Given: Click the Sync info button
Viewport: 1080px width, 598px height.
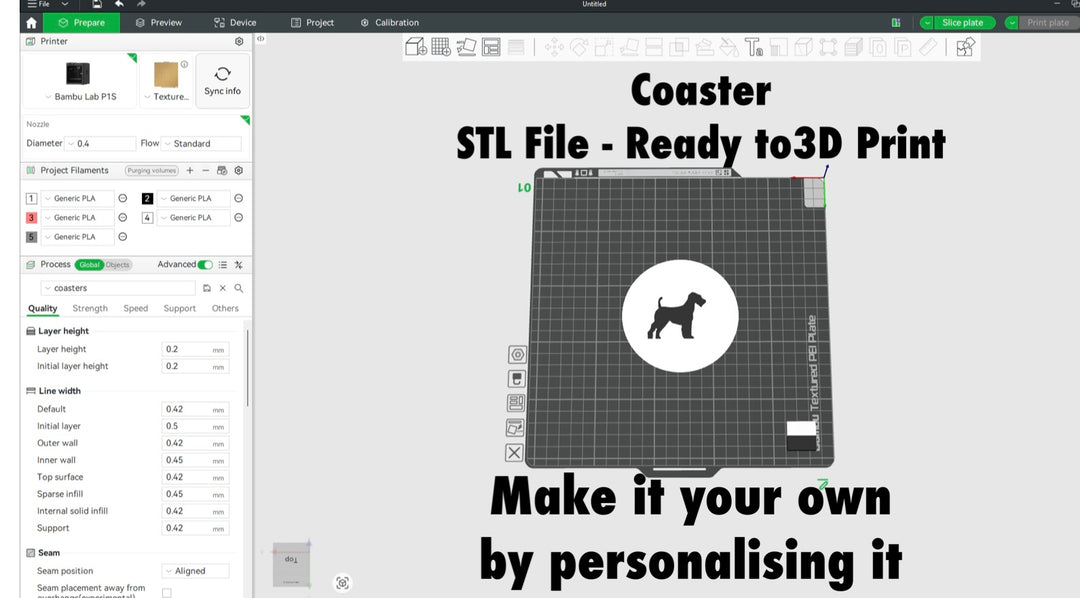Looking at the screenshot, I should coord(222,80).
